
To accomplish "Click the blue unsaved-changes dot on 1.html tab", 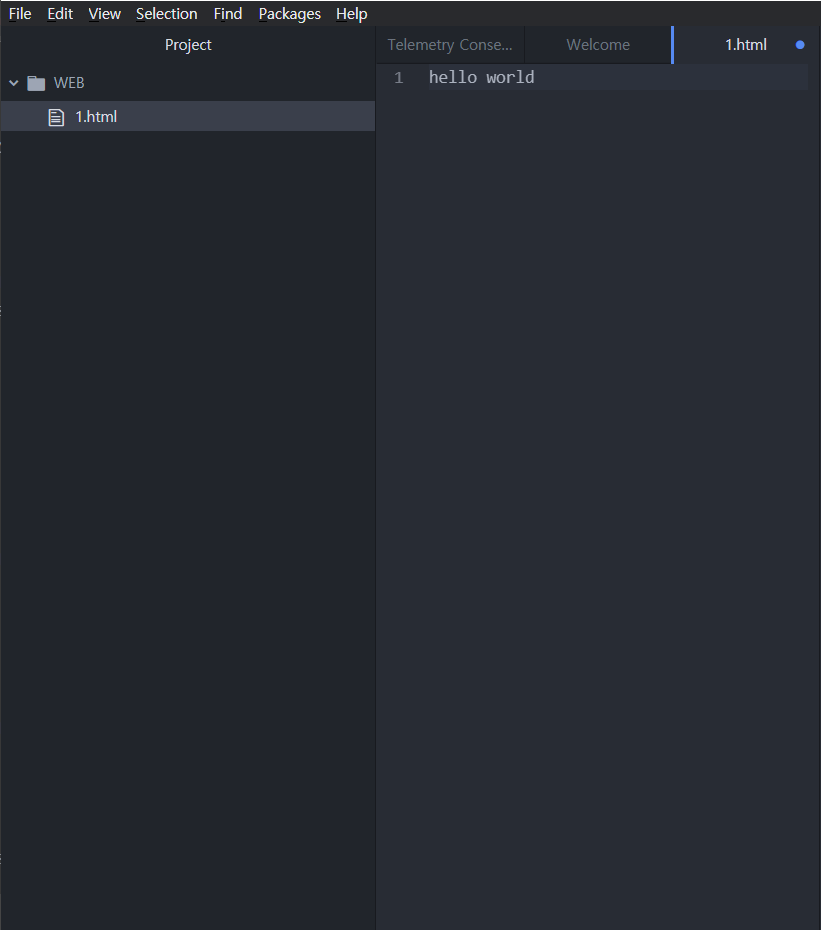I will coord(799,44).
